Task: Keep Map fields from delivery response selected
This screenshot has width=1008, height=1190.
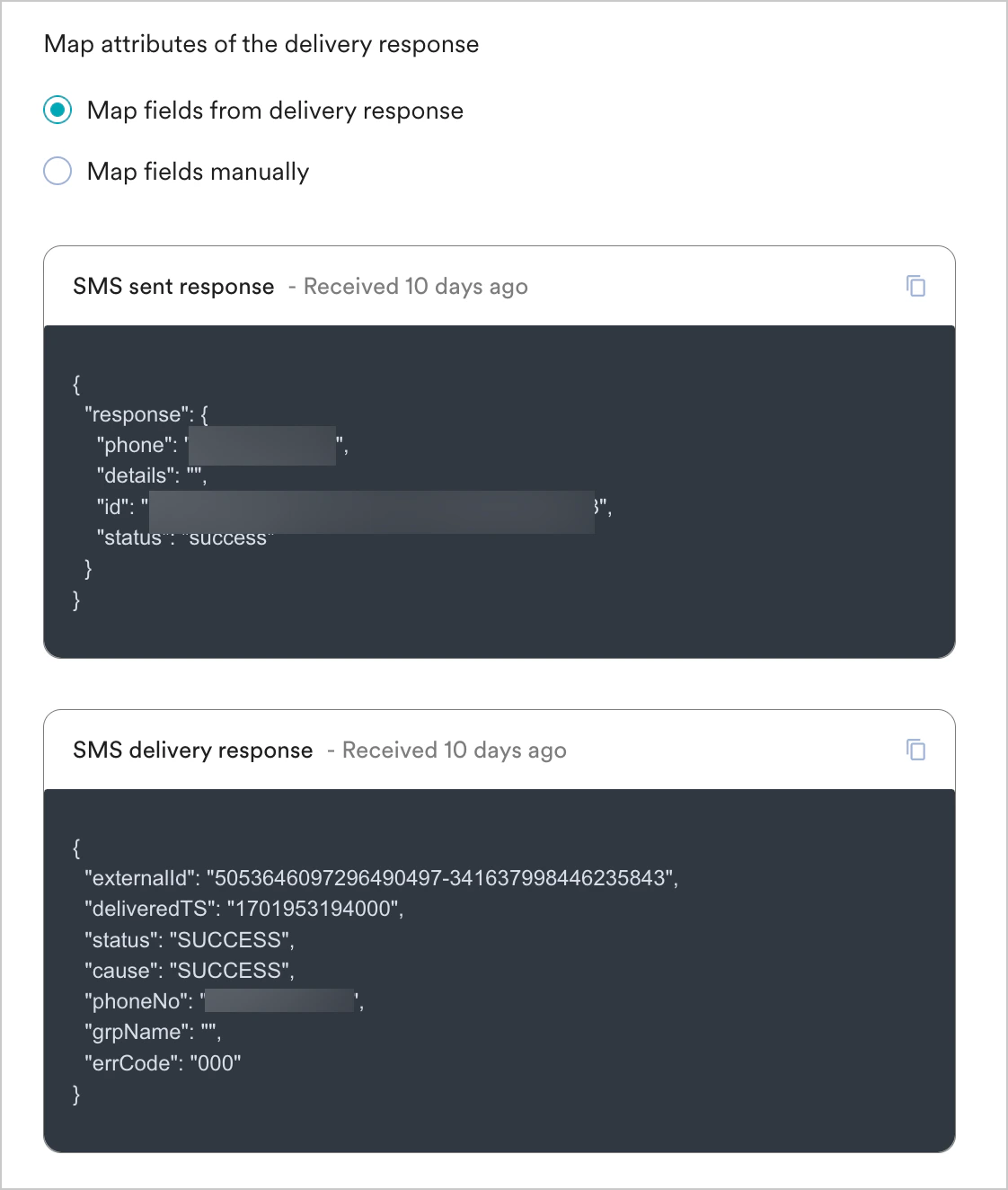Action: pos(57,110)
